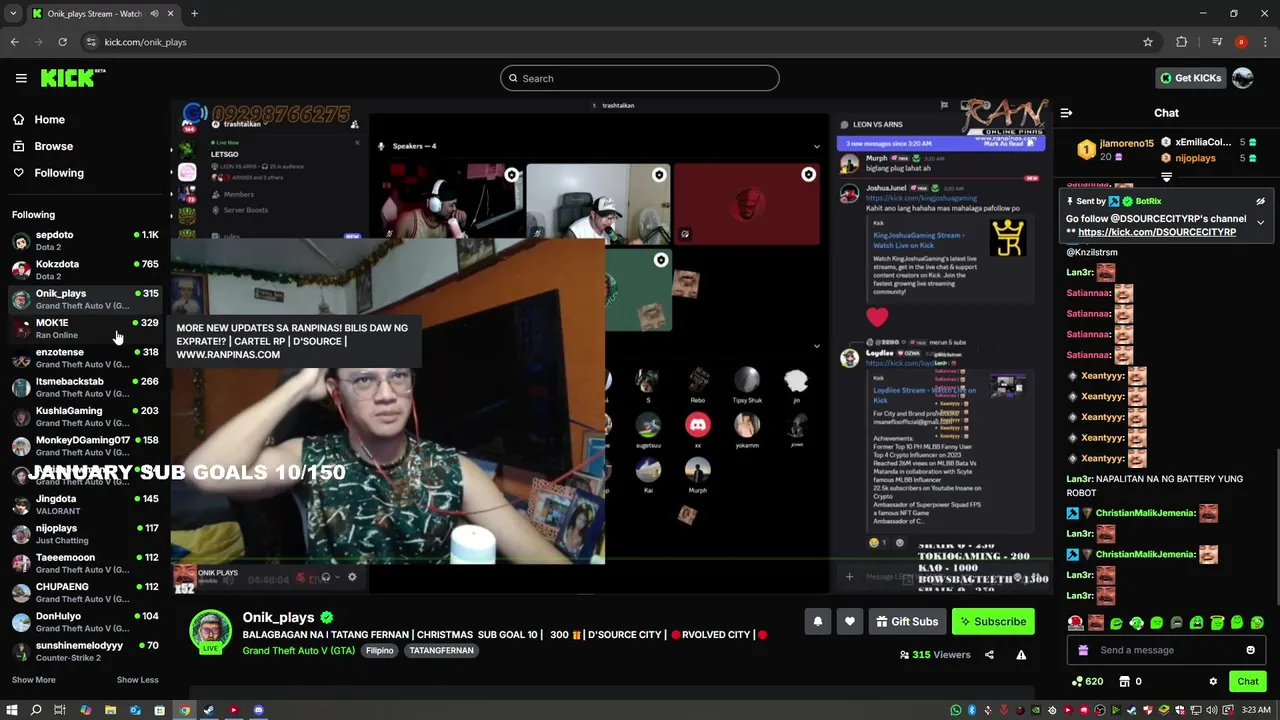Open the user profile avatar menu
The height and width of the screenshot is (720, 1280).
pos(1243,78)
